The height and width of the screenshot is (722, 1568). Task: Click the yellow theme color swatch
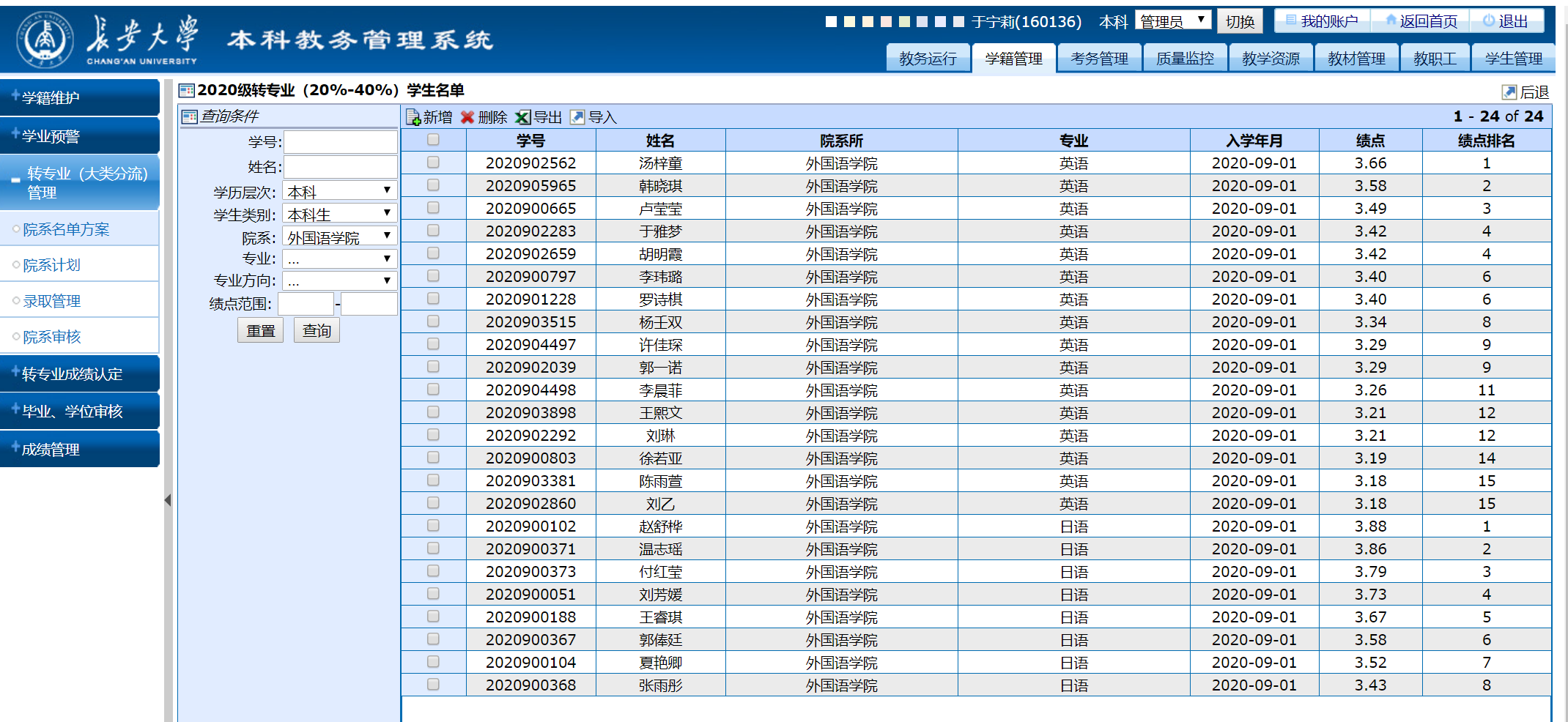849,22
